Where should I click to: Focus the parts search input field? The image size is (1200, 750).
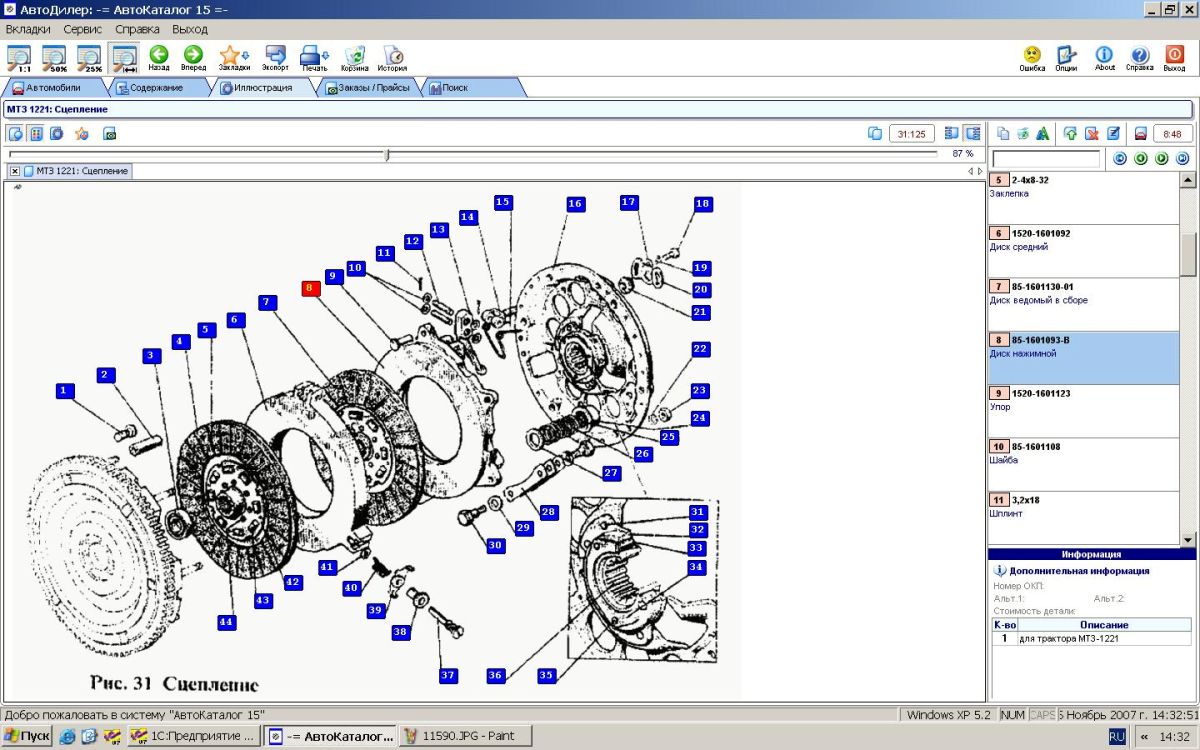click(x=1046, y=158)
